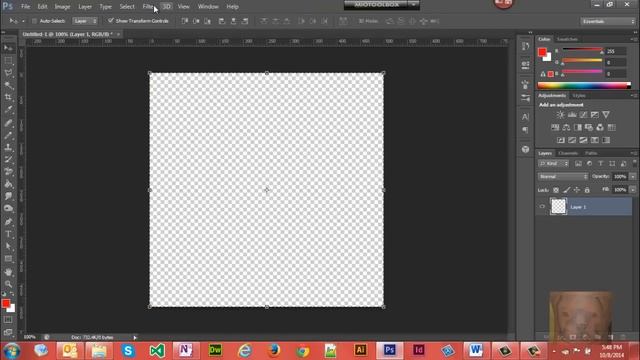
Task: Select the Pen tool
Action: click(8, 222)
